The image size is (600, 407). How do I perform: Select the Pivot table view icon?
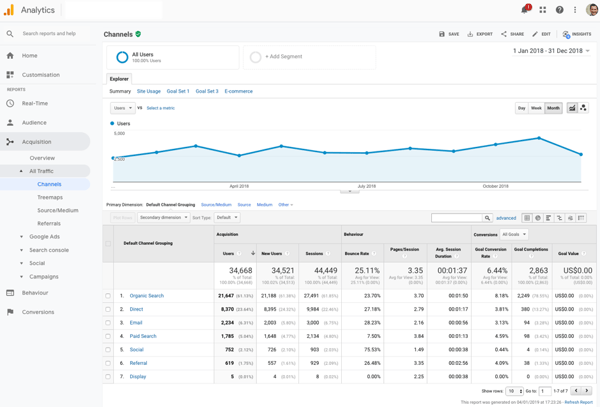pos(581,218)
